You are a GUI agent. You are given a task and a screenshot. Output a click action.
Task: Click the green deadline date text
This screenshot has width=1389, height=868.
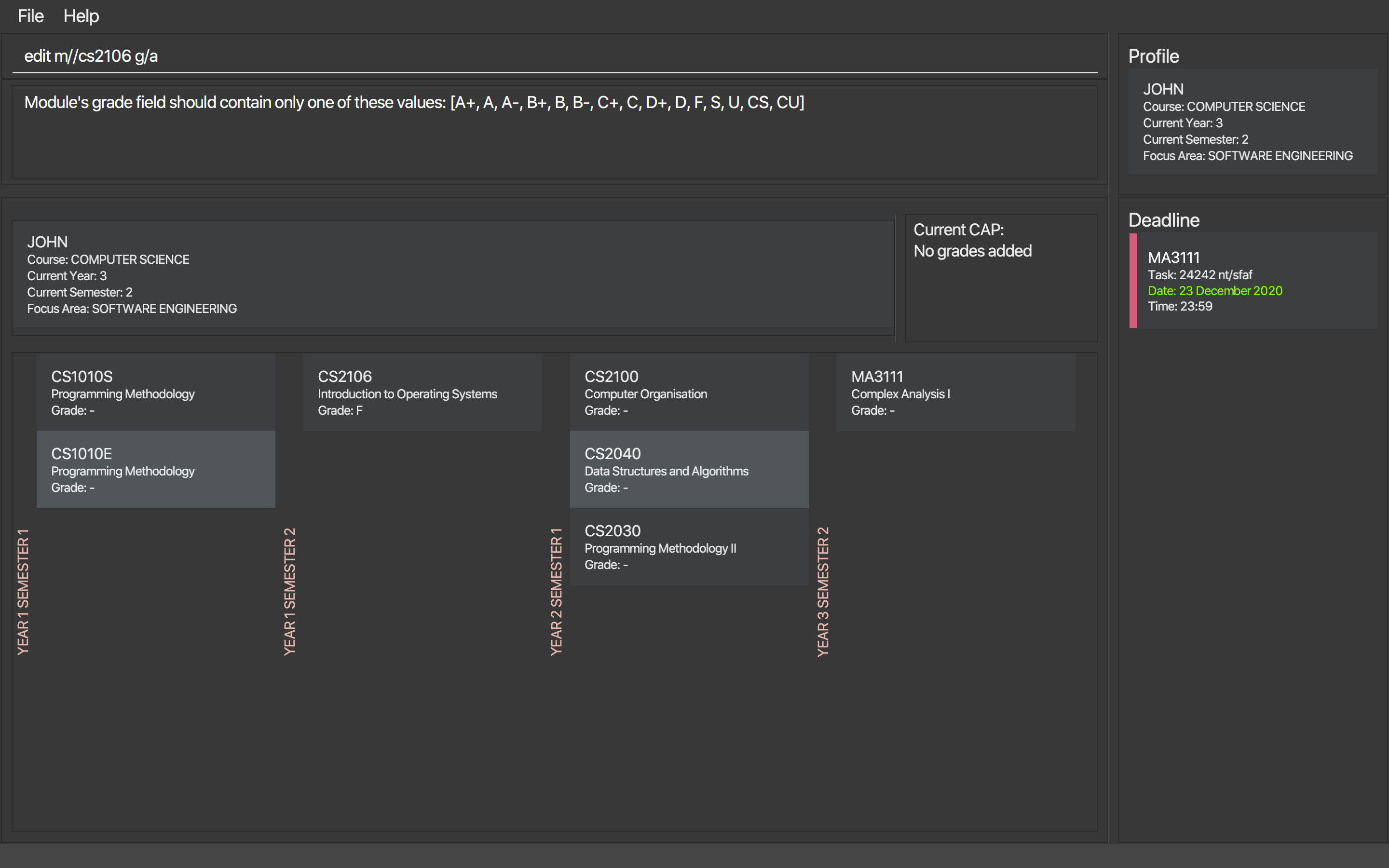(1214, 291)
